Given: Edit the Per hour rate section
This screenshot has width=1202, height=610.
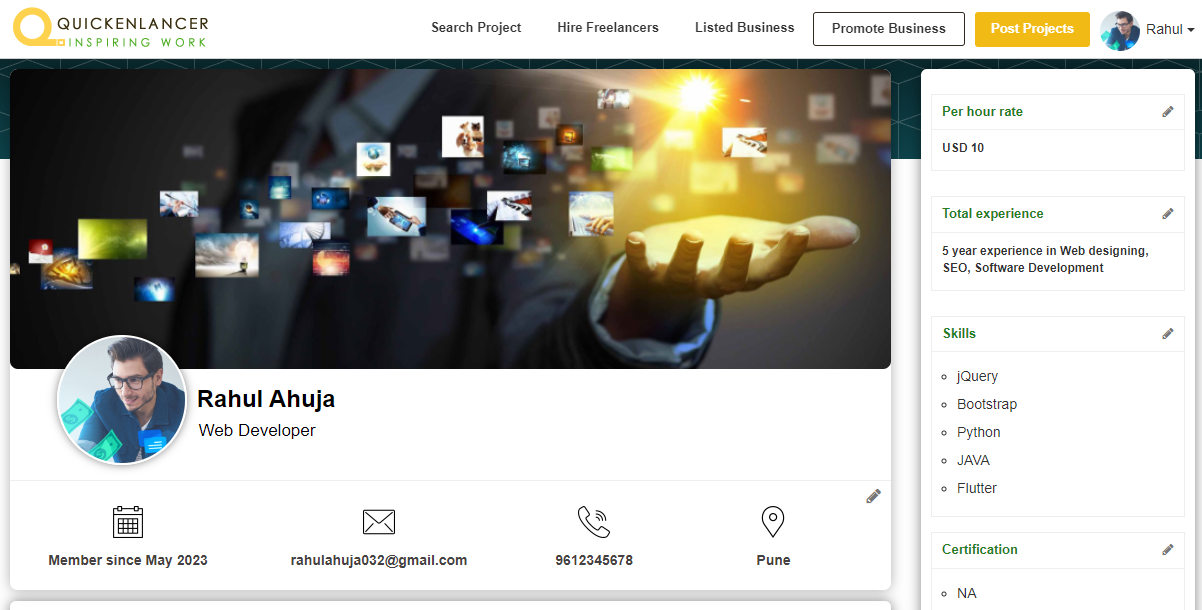Looking at the screenshot, I should (1167, 112).
